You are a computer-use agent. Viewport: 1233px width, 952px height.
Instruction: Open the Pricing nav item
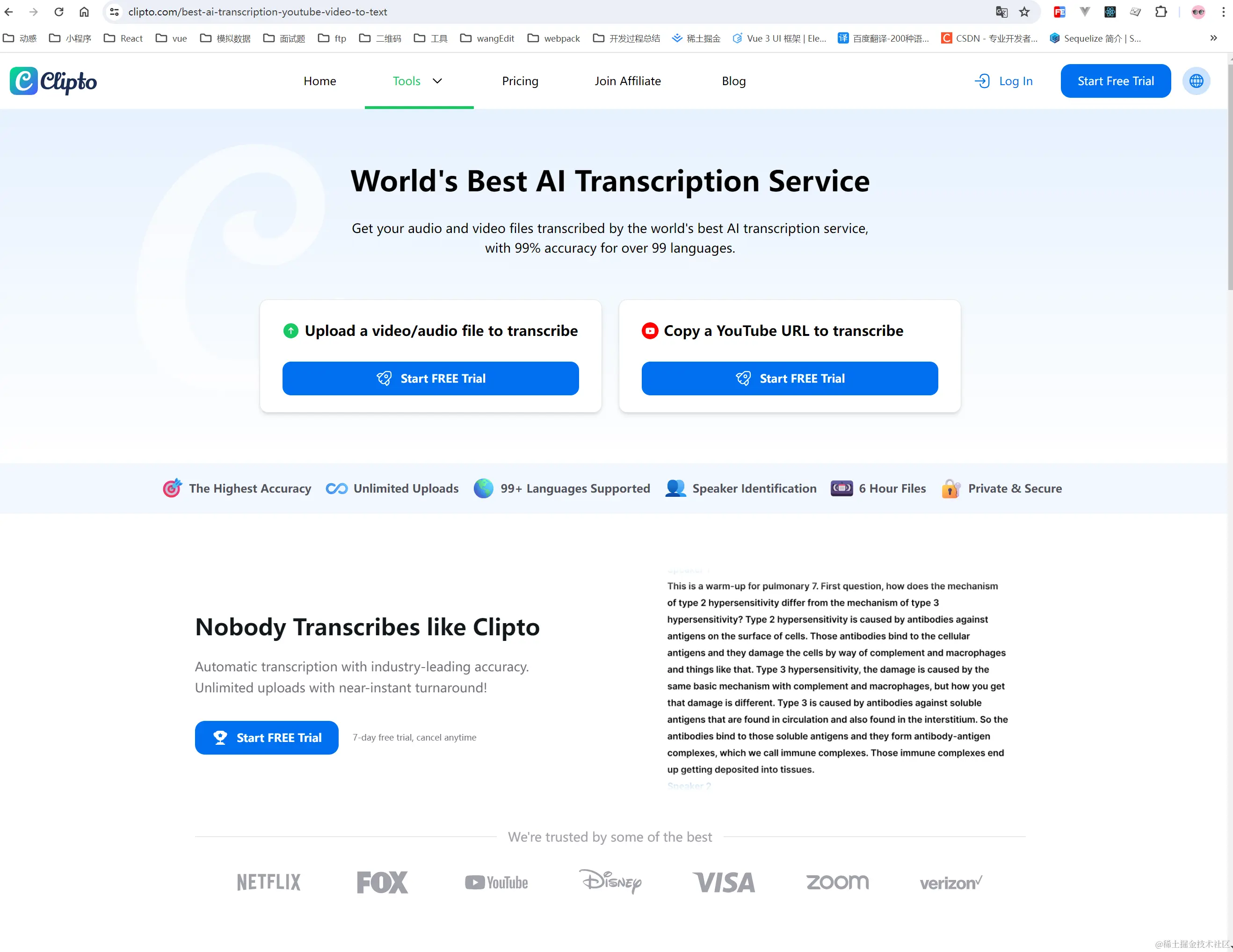[x=520, y=81]
